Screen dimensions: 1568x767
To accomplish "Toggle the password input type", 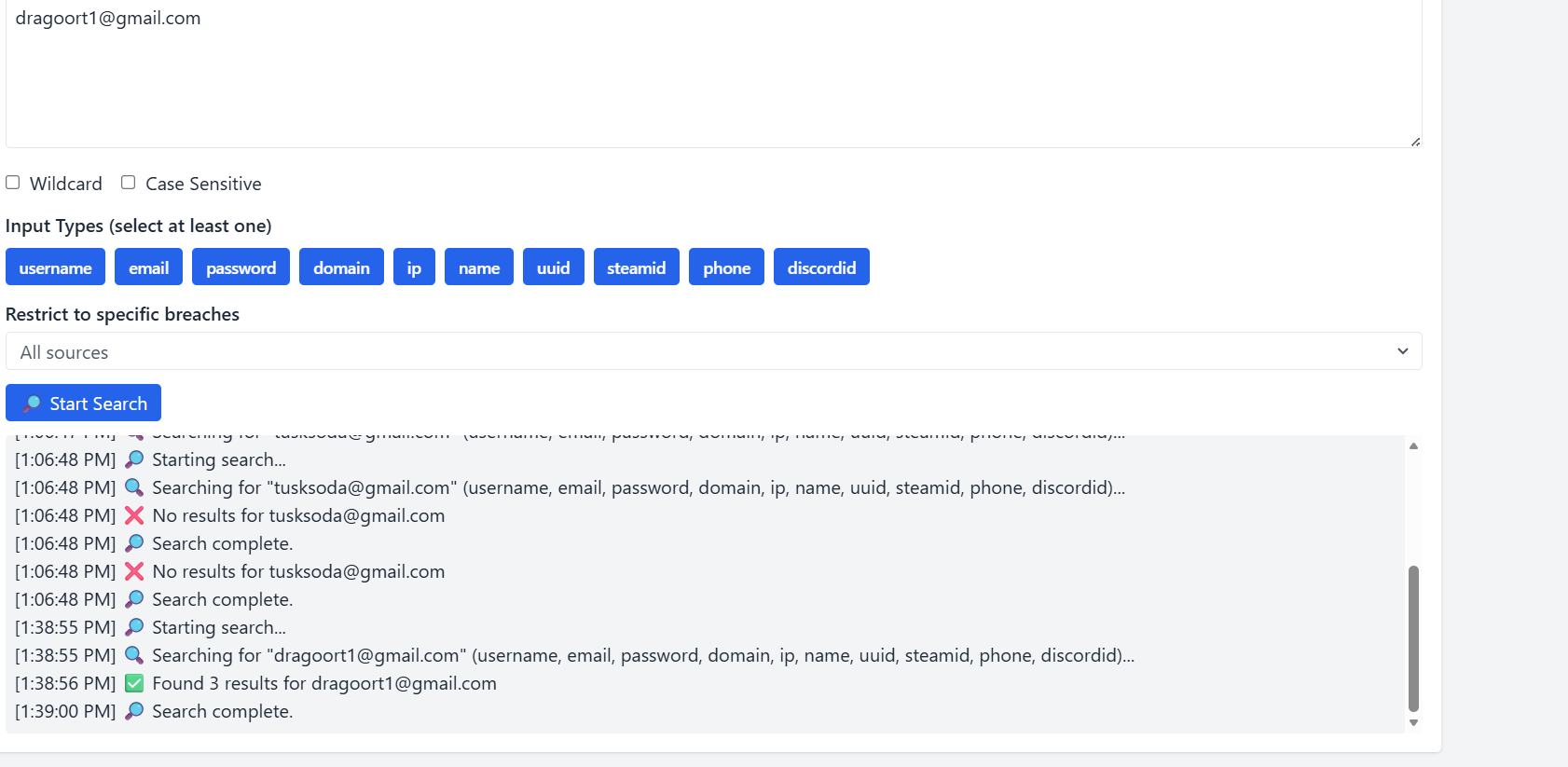I will pos(241,267).
